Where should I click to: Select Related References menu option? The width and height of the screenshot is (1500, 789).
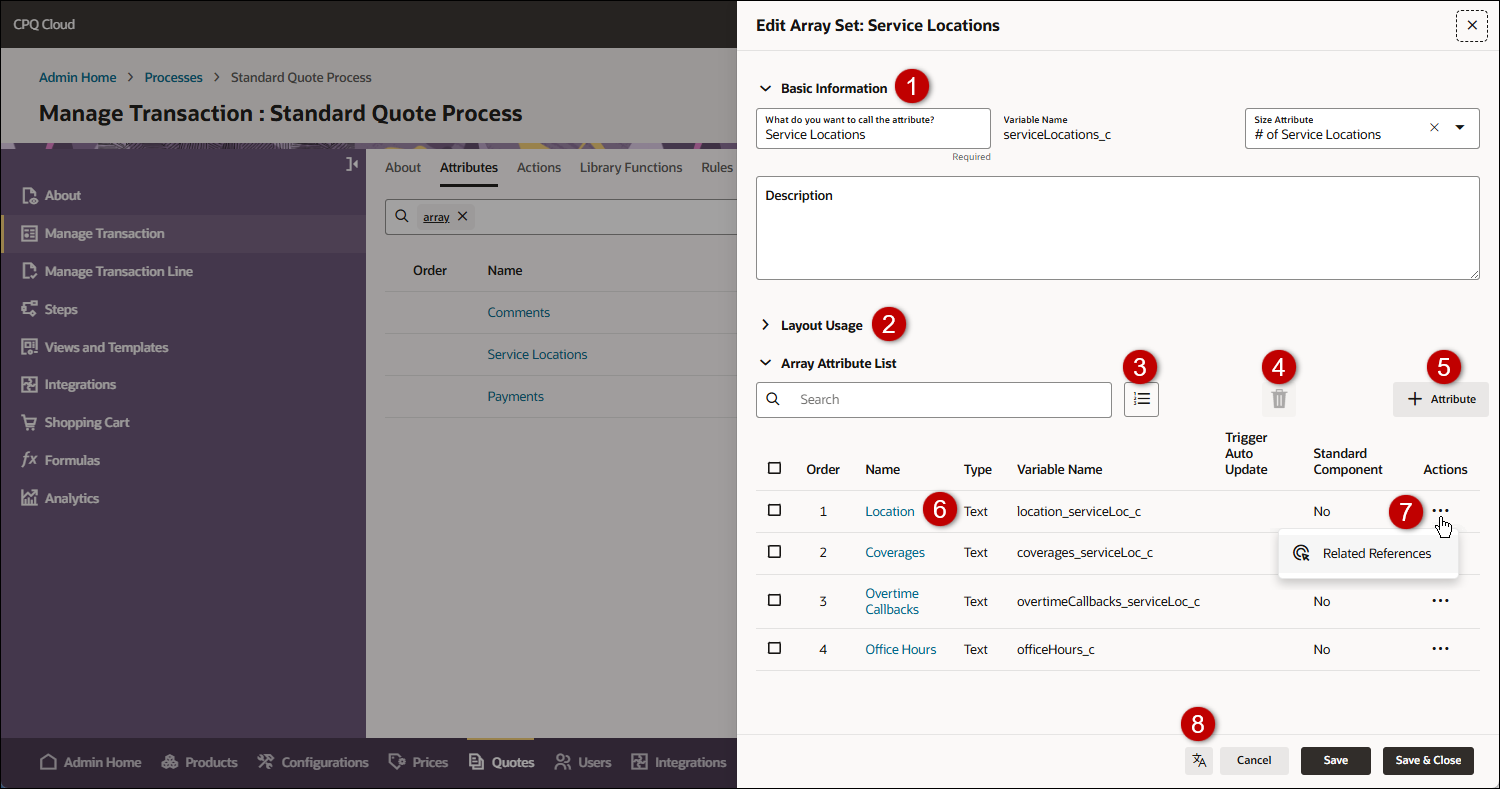(x=1376, y=554)
